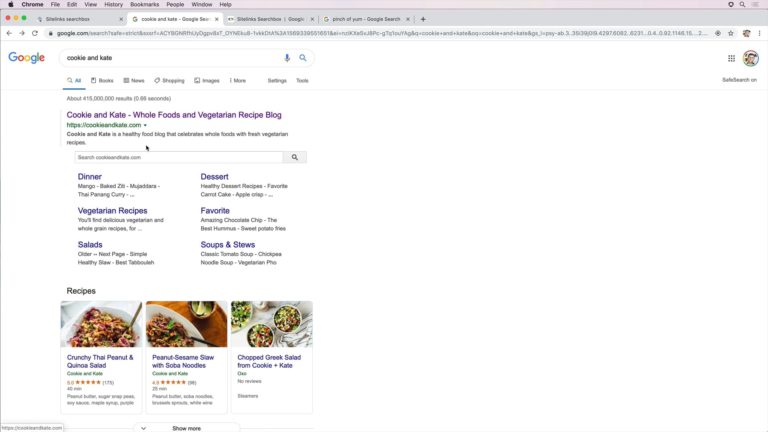This screenshot has height=432, width=768.
Task: Open the History menu
Action: pyautogui.click(x=113, y=4)
